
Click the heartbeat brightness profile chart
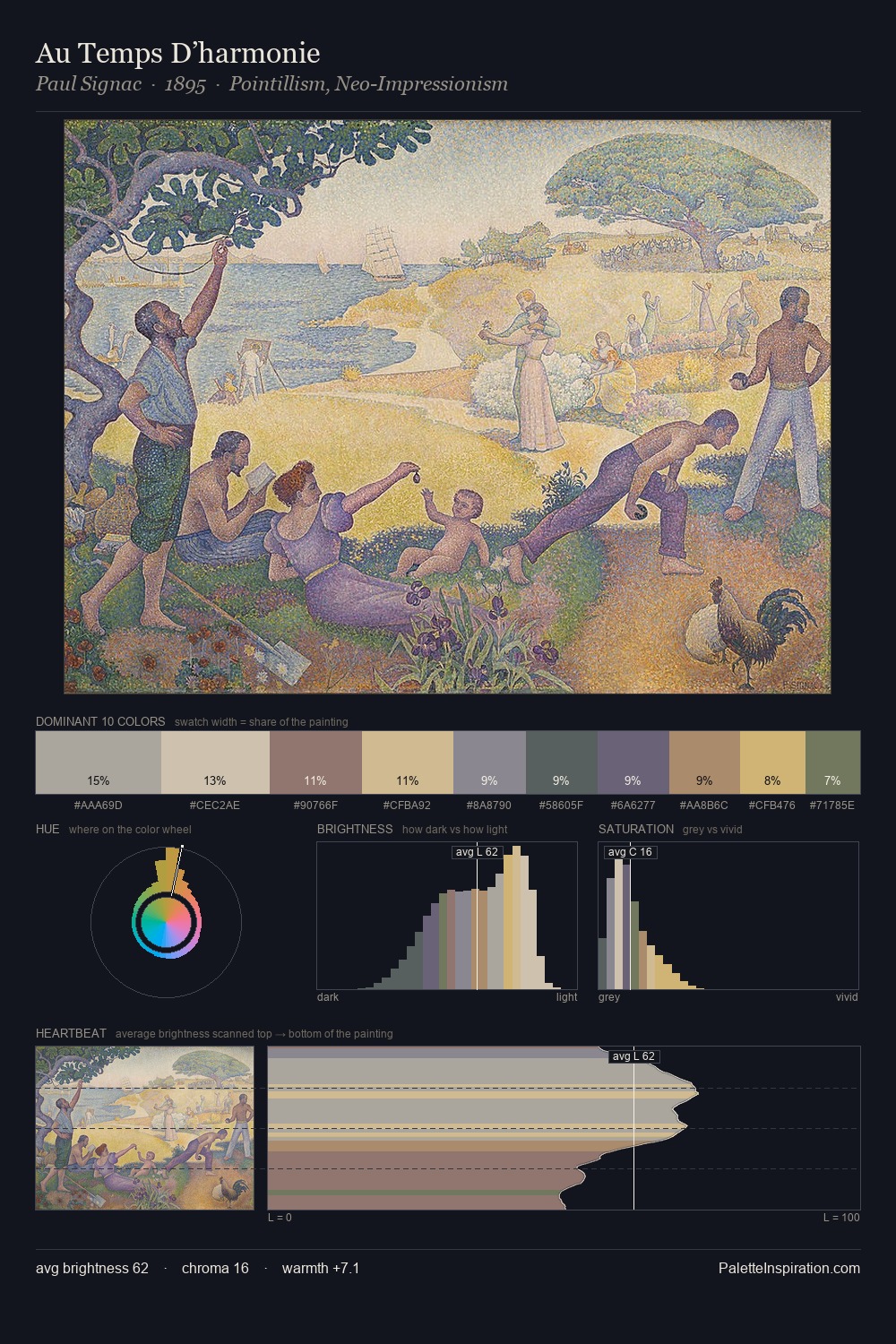tap(564, 1128)
